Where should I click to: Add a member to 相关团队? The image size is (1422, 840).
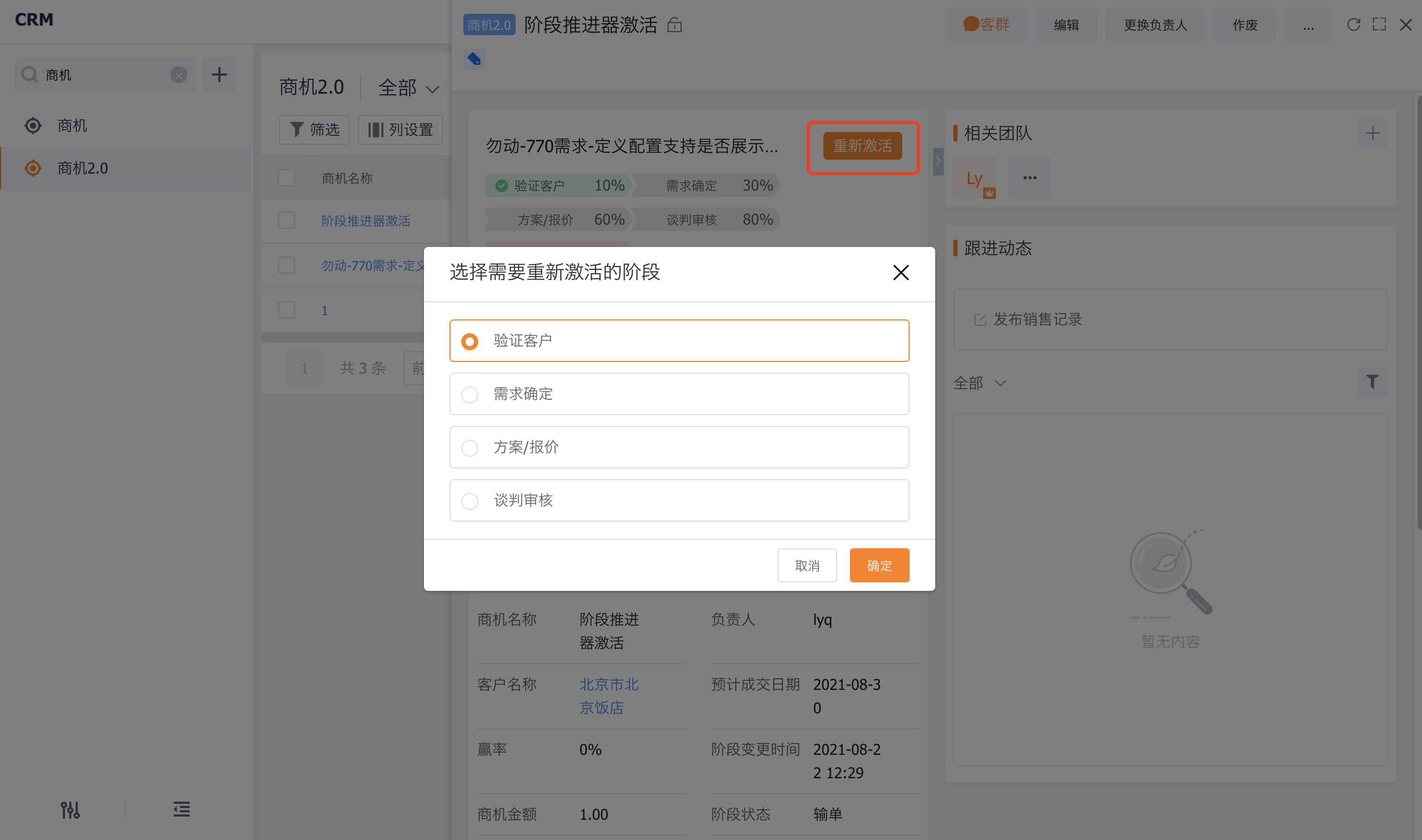[x=1372, y=134]
